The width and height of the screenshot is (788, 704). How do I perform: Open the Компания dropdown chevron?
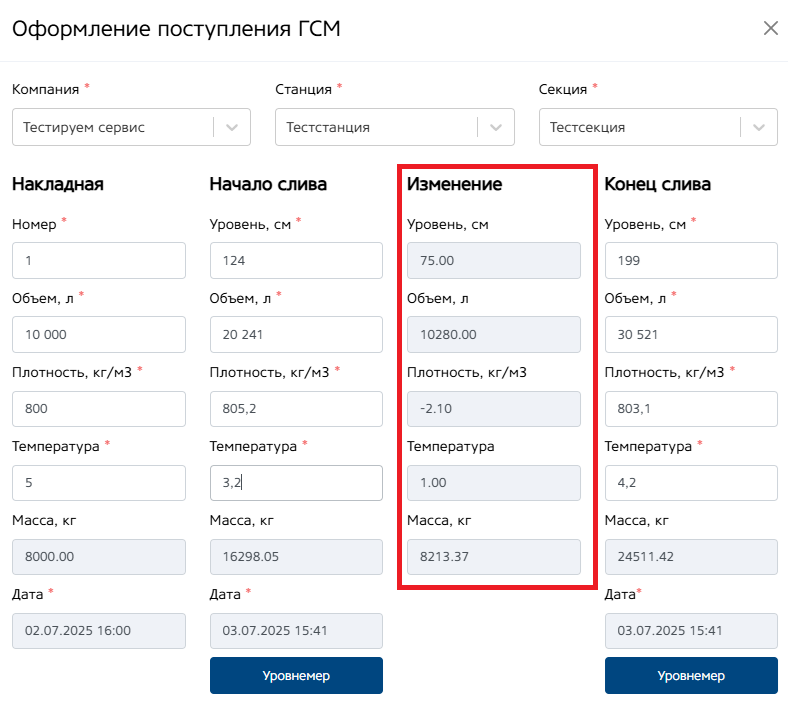coord(232,127)
